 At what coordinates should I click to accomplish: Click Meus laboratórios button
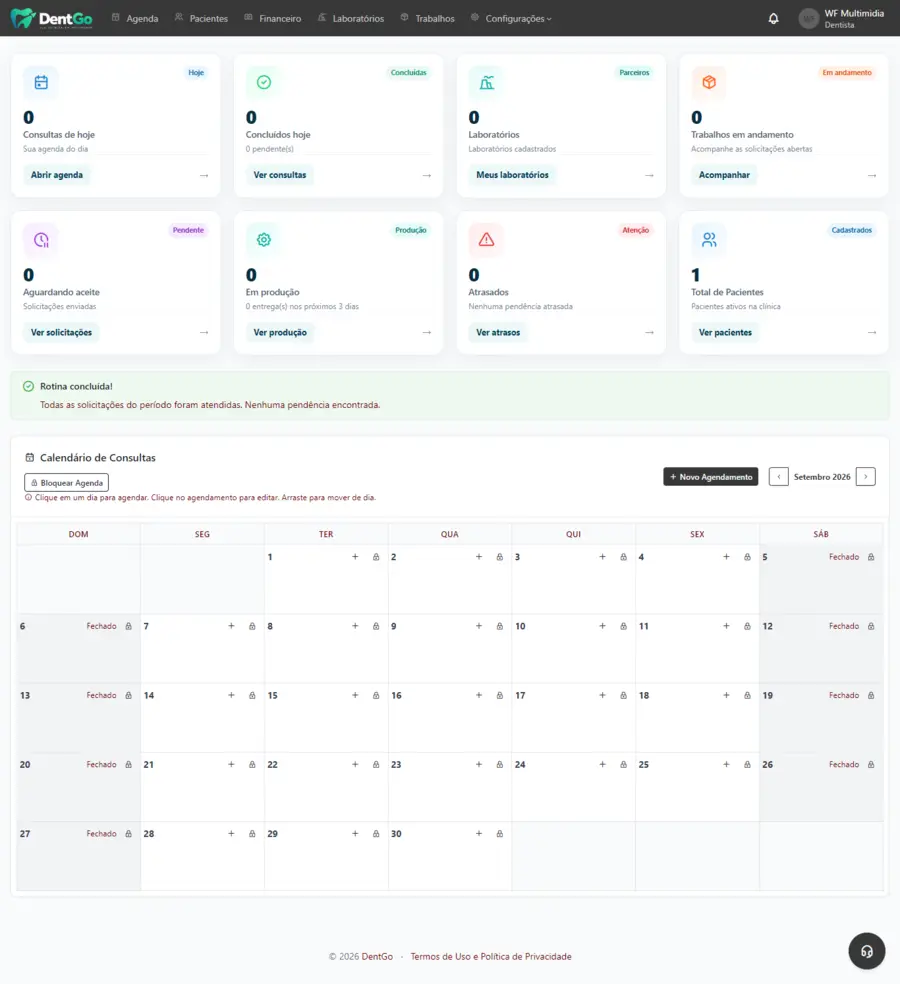point(512,175)
